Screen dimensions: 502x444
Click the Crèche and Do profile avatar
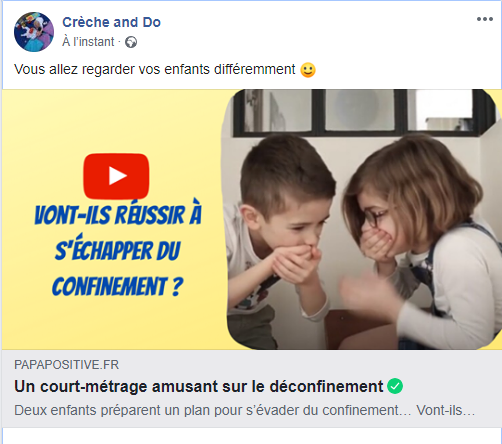[34, 32]
